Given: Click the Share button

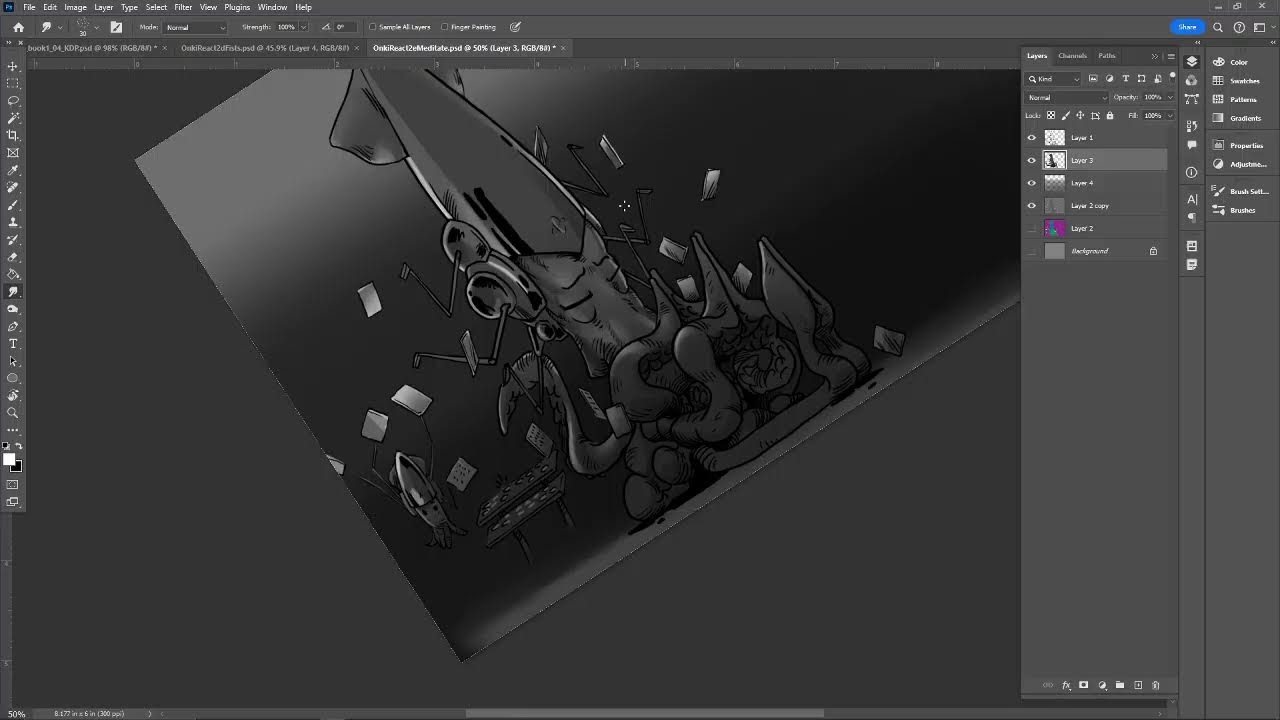Looking at the screenshot, I should [x=1187, y=27].
